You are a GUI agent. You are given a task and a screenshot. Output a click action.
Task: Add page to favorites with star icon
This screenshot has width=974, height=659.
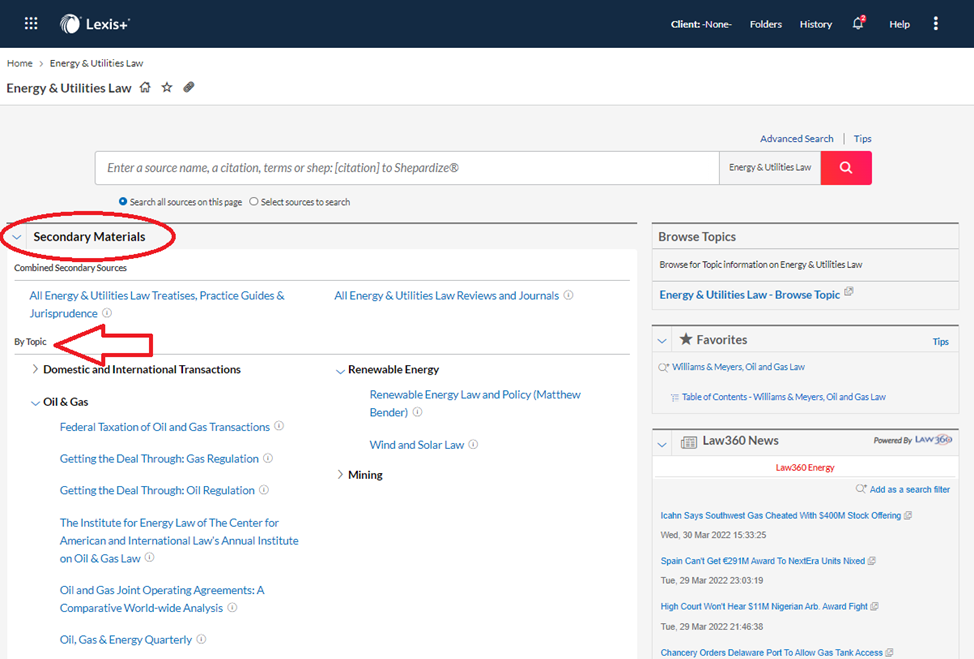click(166, 87)
